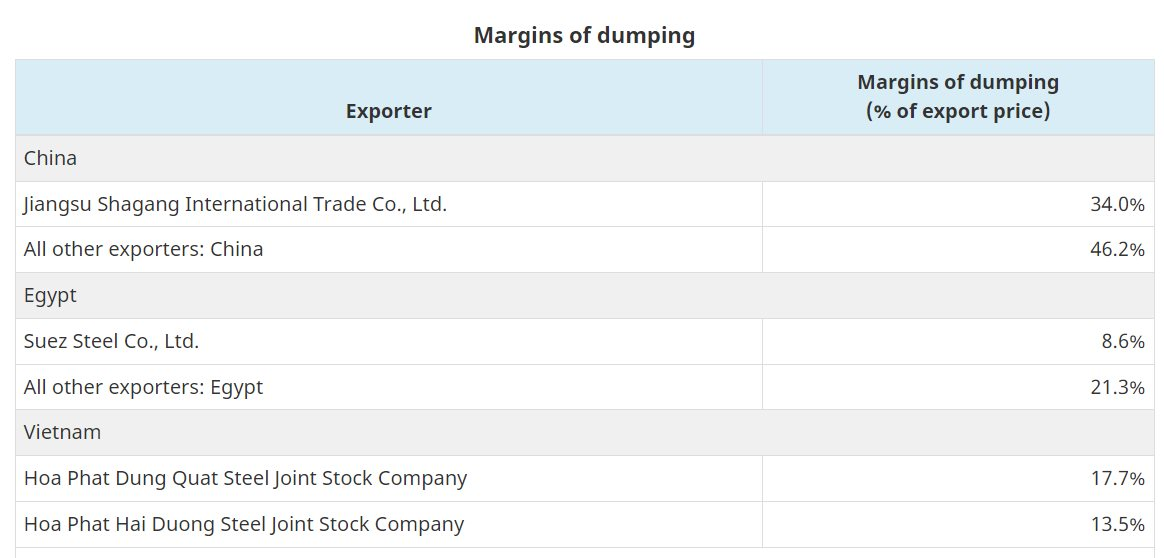Click the "(% of export price)" header line

[x=958, y=111]
